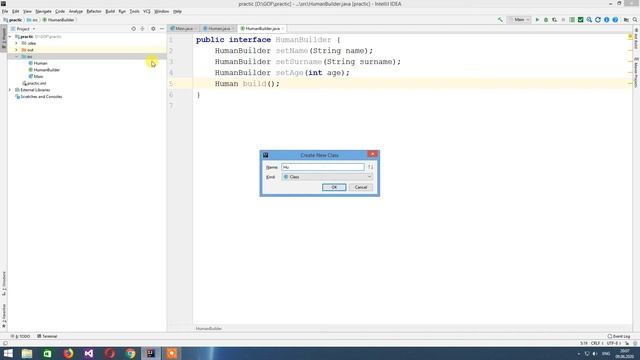Viewport: 640px width, 360px height.
Task: Click the blue help question icon
Action: coord(615,20)
